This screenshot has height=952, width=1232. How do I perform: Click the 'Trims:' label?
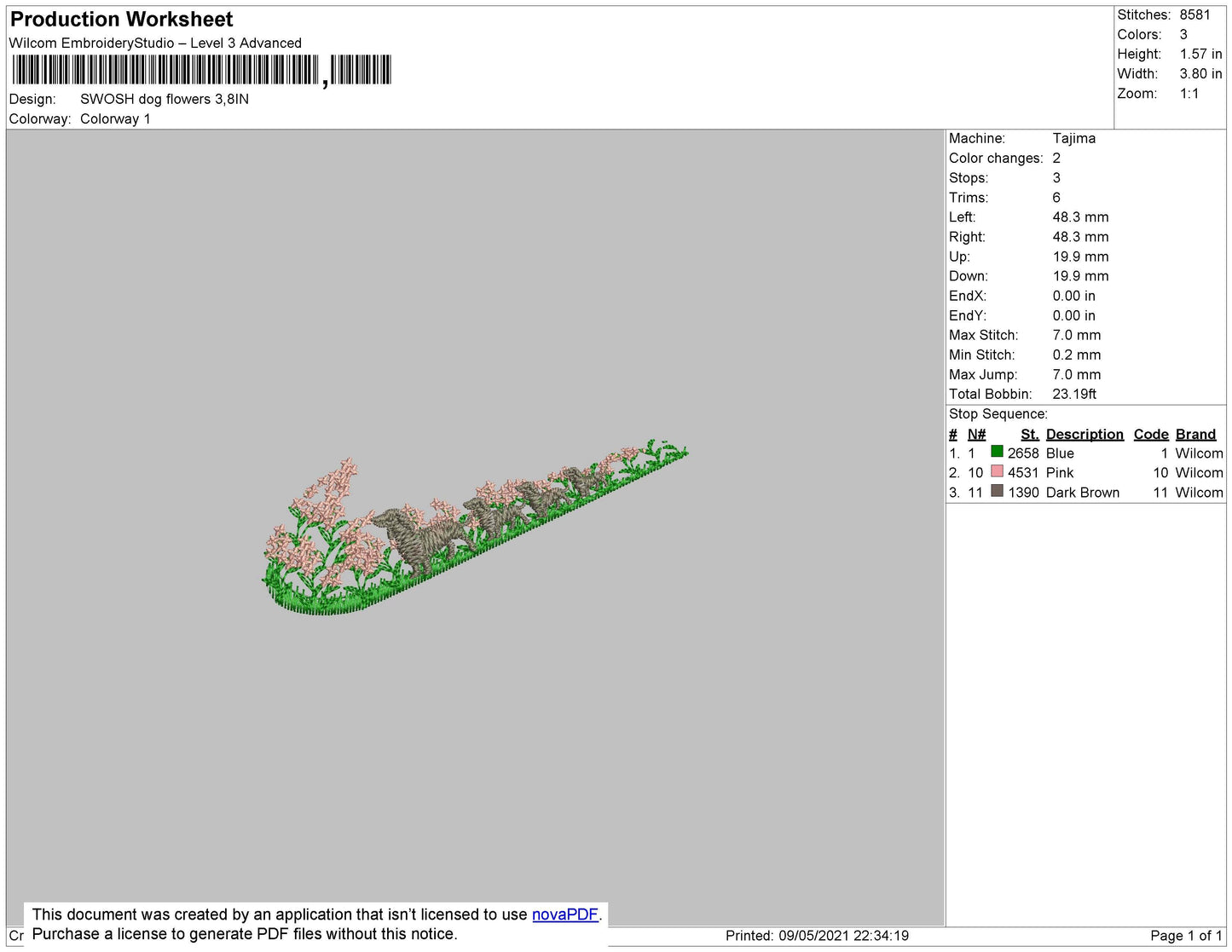click(969, 197)
